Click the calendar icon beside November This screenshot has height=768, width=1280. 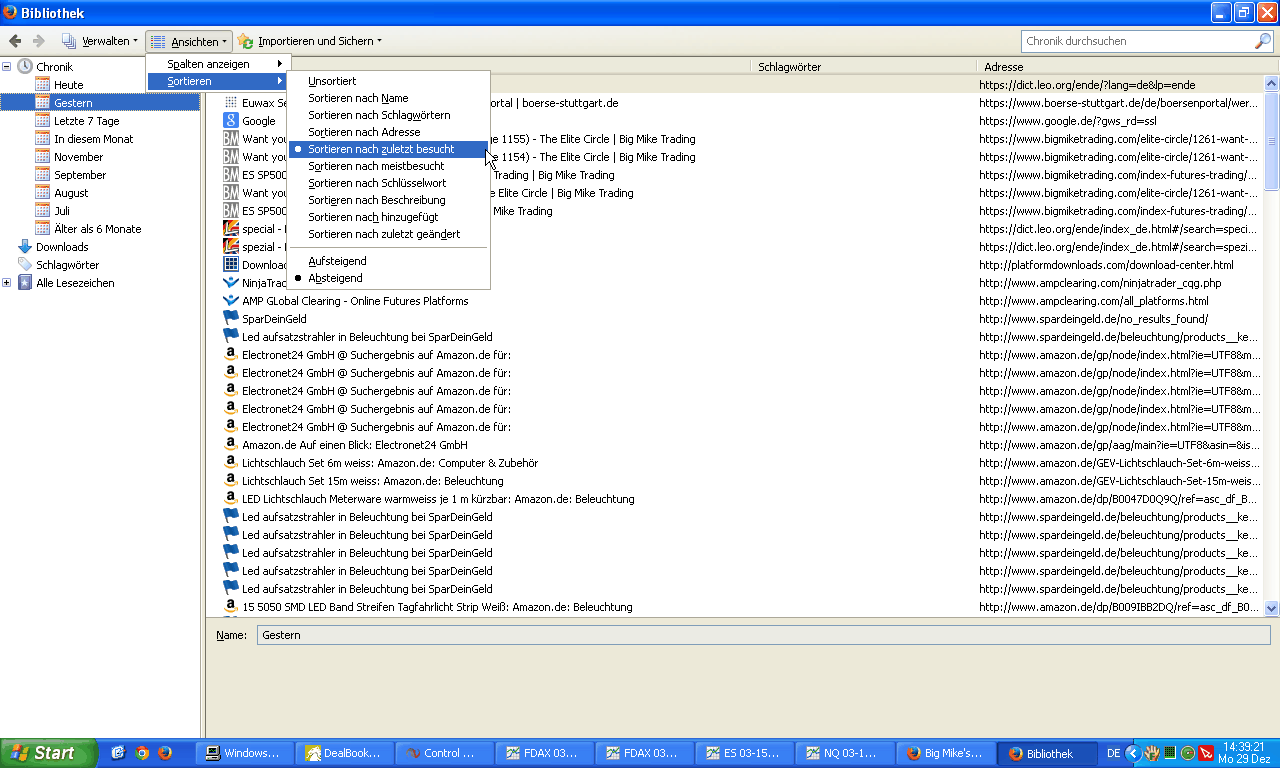42,157
